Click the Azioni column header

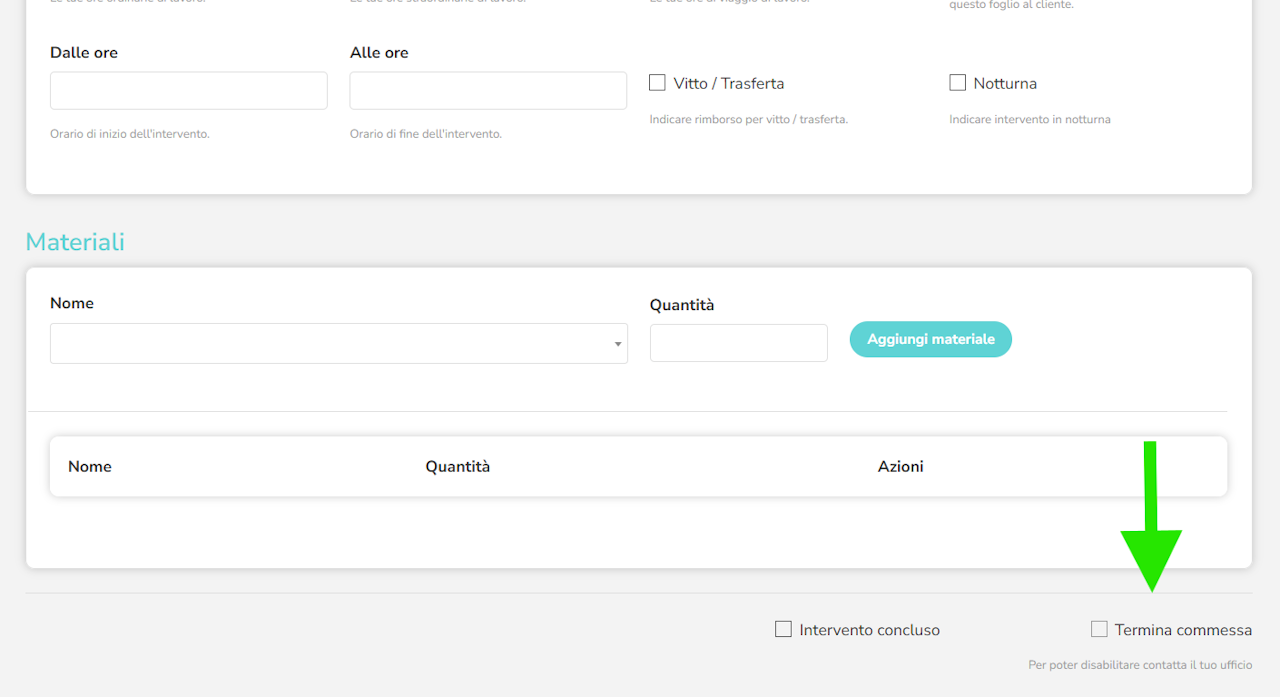pyautogui.click(x=900, y=467)
